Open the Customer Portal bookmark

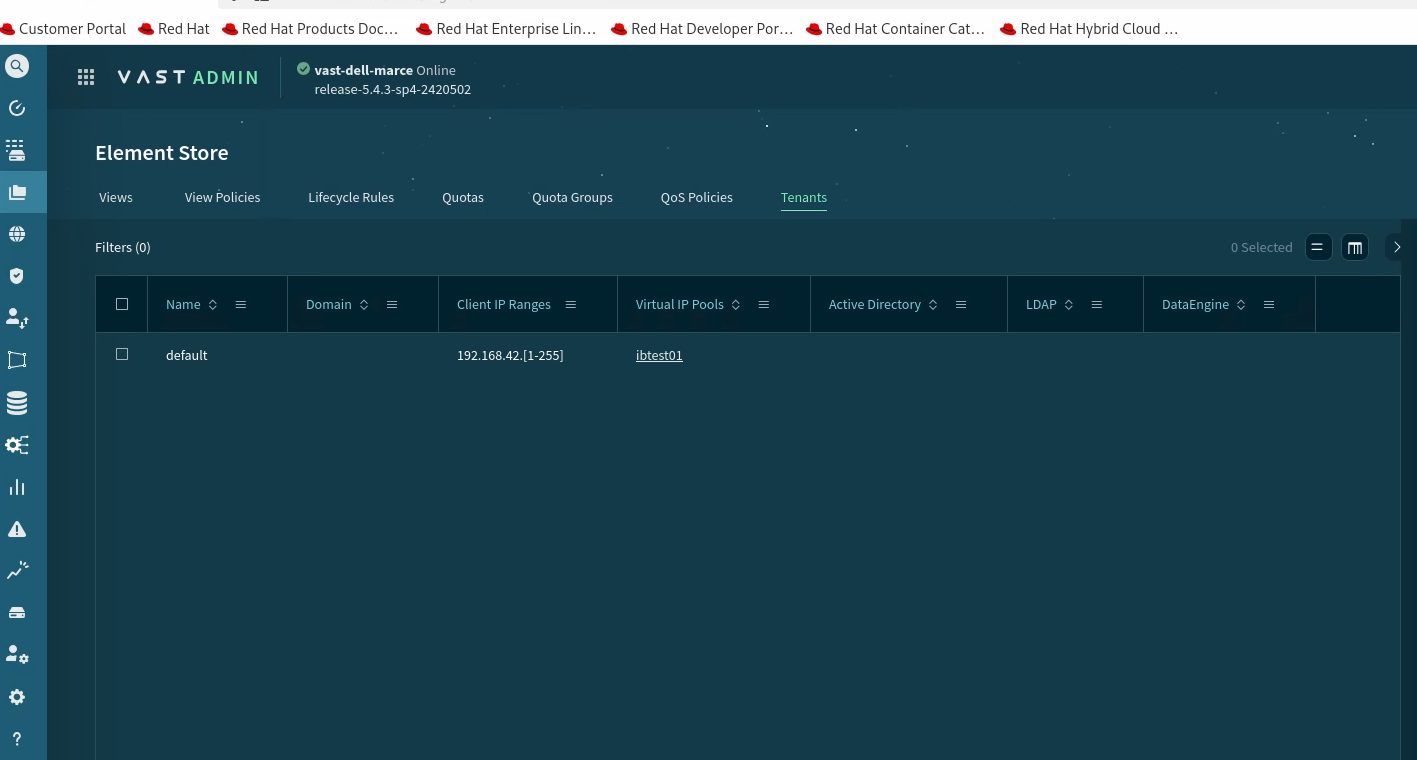click(64, 29)
